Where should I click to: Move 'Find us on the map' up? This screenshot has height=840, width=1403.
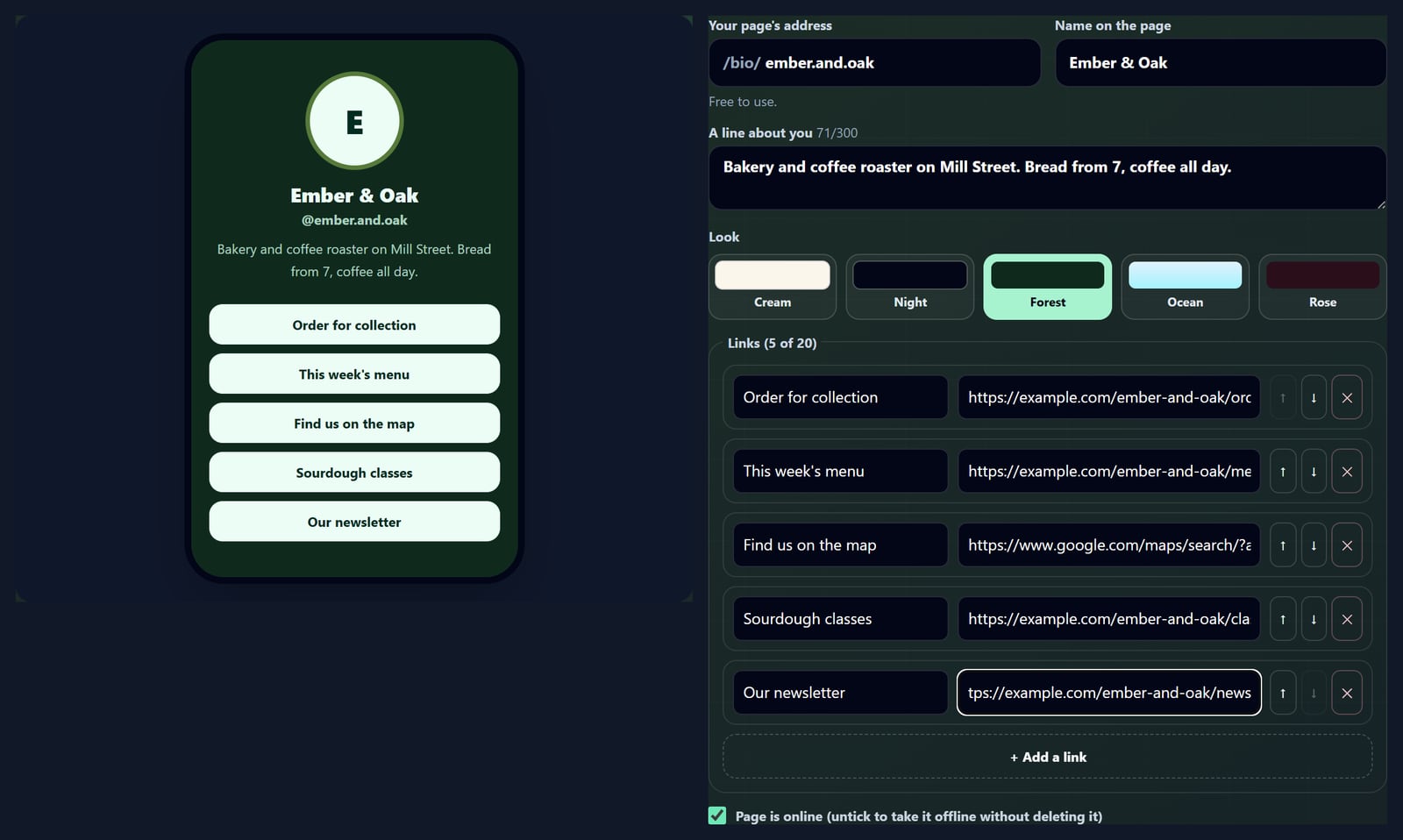point(1283,545)
